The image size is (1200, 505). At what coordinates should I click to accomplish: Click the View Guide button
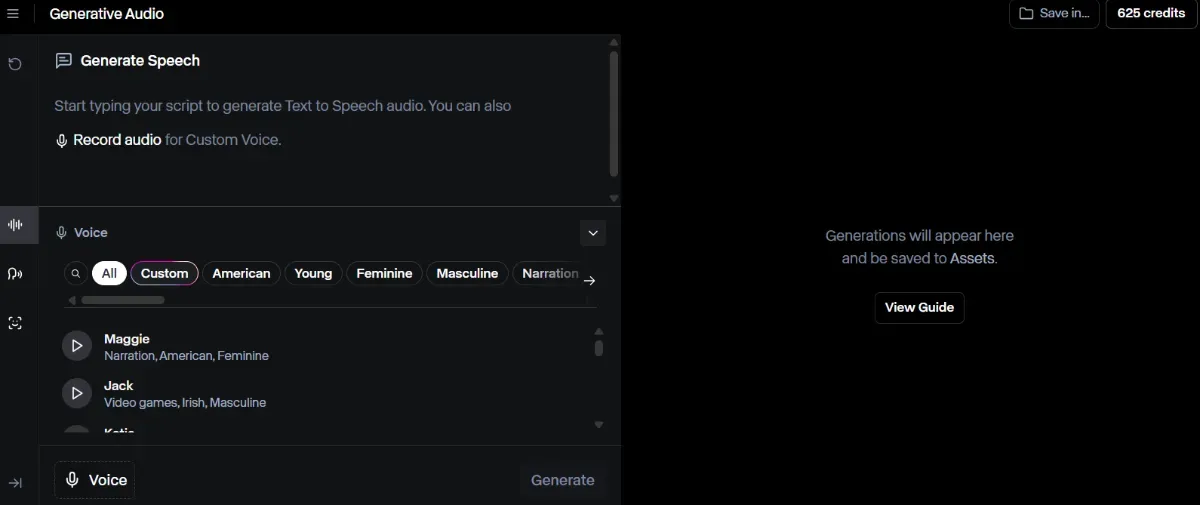pyautogui.click(x=919, y=307)
